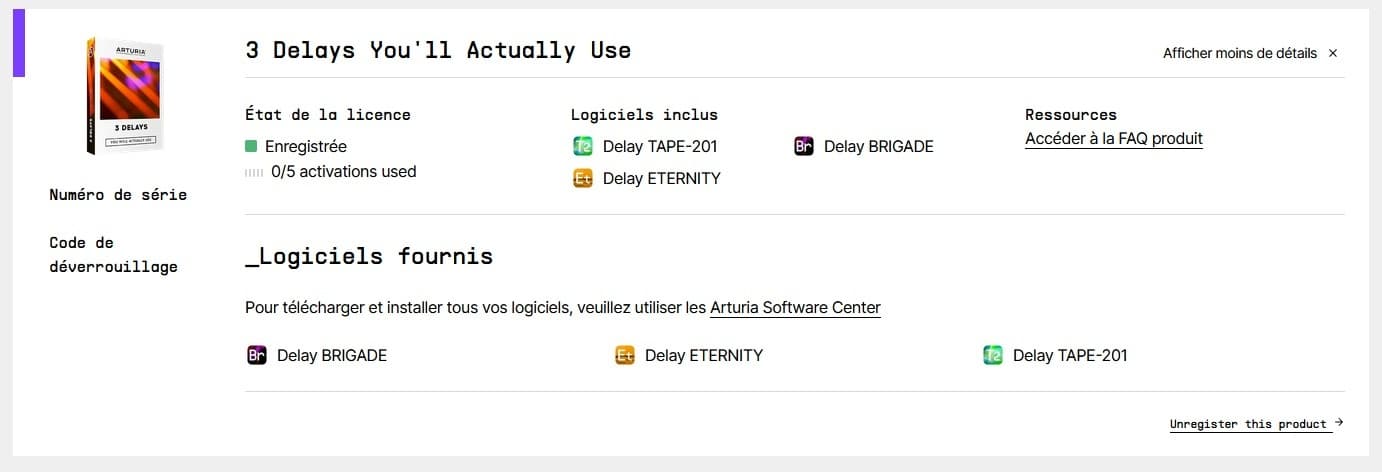The height and width of the screenshot is (472, 1382).
Task: Click the arrow beside Unregister this product
Action: 1339,423
